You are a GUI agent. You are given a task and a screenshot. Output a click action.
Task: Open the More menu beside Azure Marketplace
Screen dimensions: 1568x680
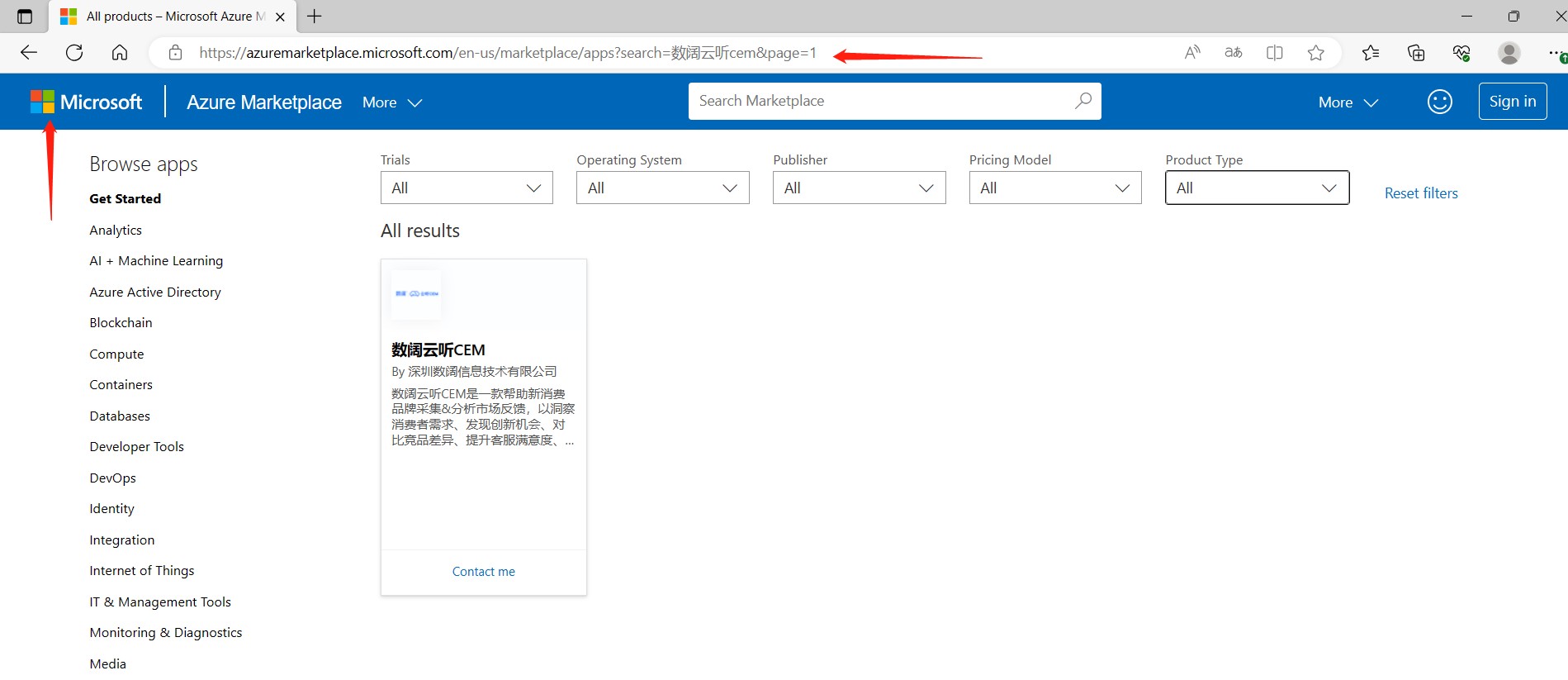(x=392, y=102)
